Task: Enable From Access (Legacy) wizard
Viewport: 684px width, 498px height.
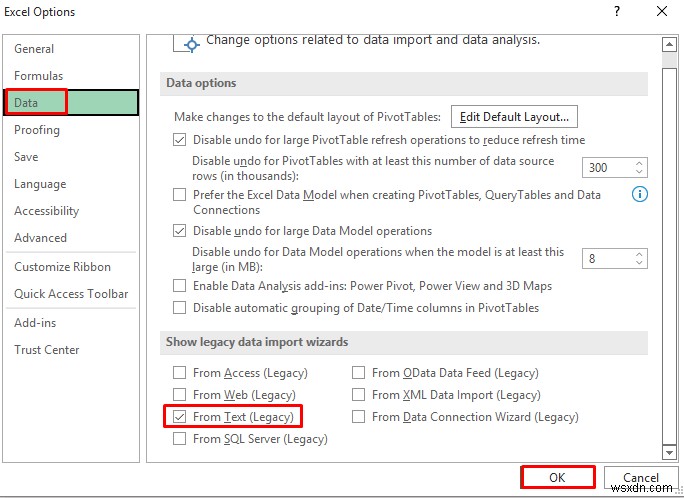Action: [180, 373]
